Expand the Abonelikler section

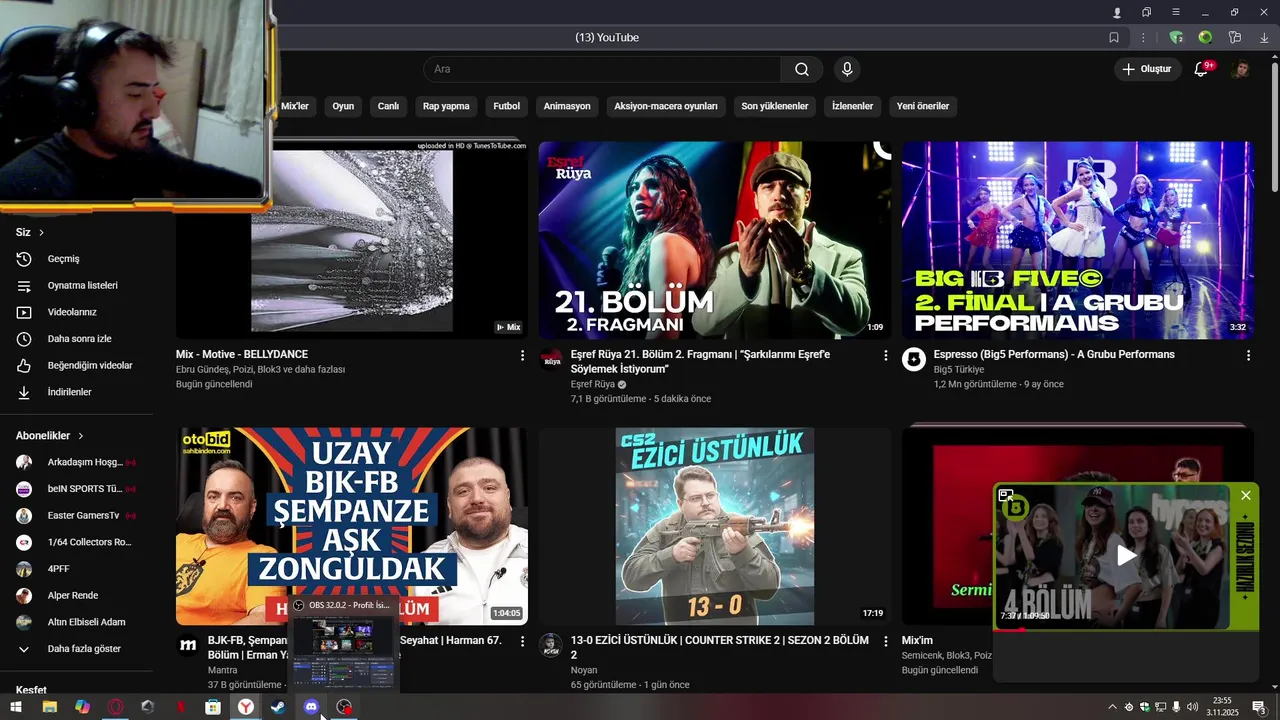50,436
